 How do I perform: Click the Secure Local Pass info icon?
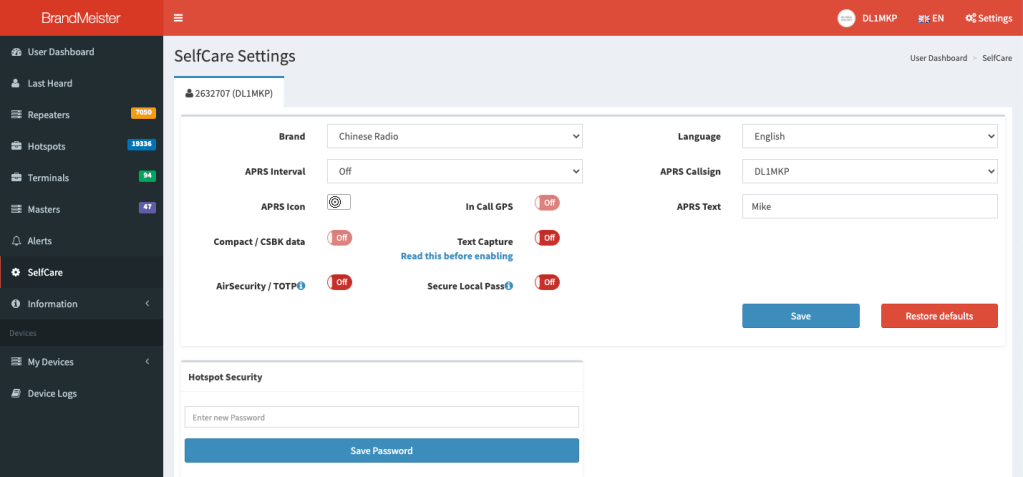pos(509,286)
